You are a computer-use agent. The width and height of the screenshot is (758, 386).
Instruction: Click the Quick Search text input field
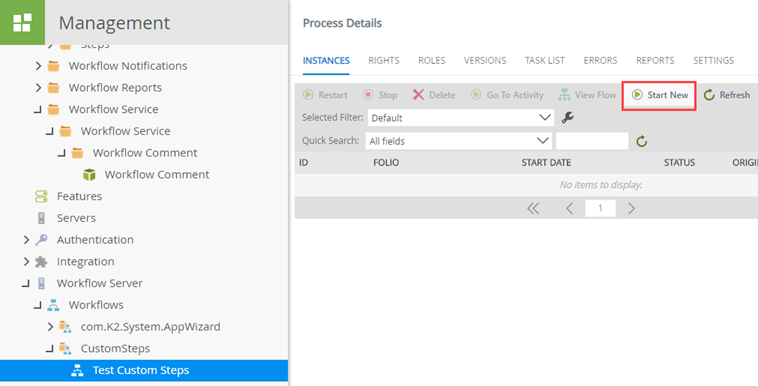(592, 141)
